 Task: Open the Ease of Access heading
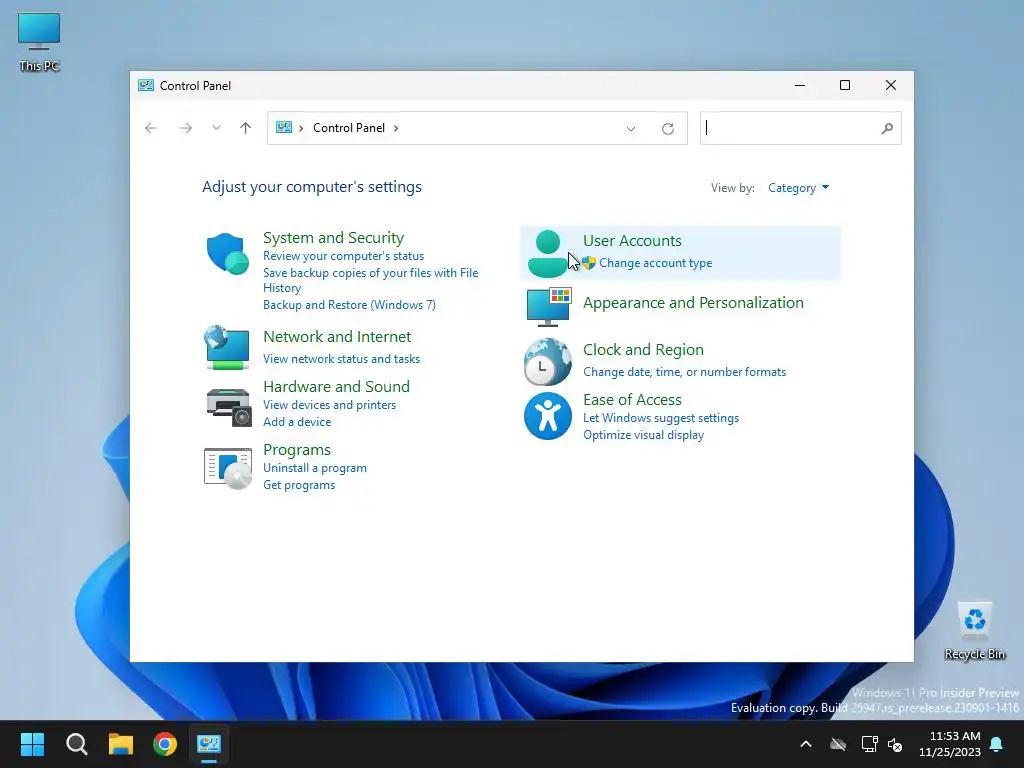point(632,399)
